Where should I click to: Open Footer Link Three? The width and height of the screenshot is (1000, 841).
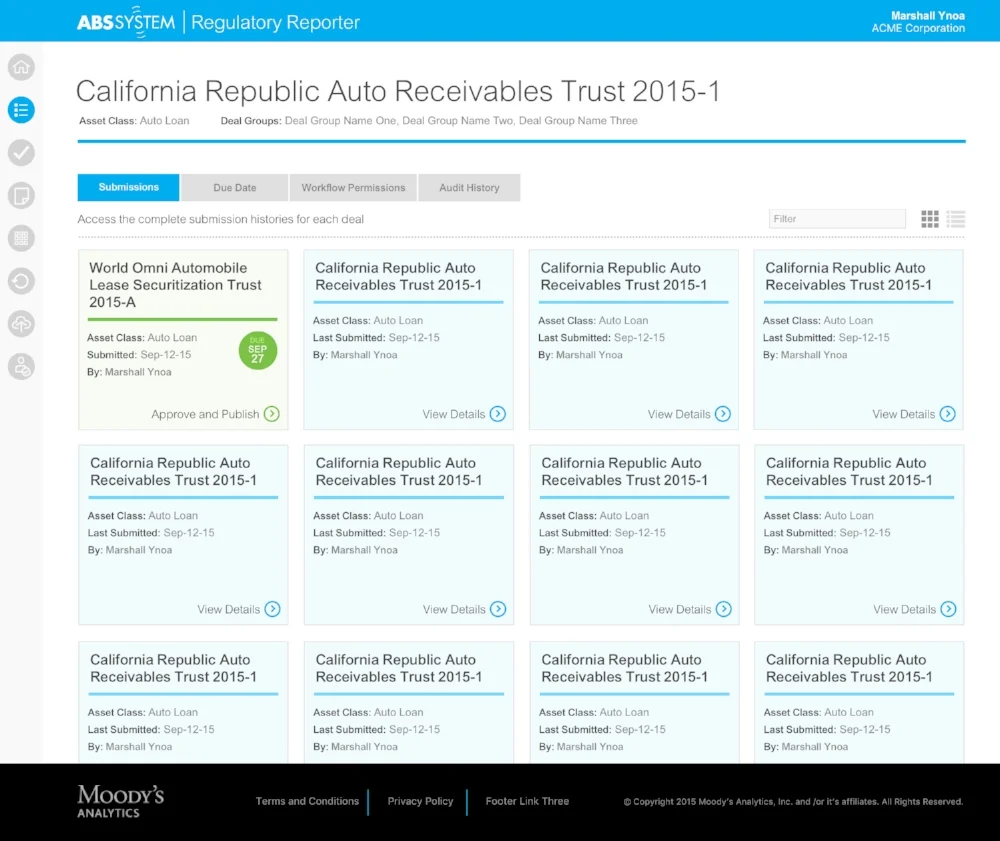[527, 801]
